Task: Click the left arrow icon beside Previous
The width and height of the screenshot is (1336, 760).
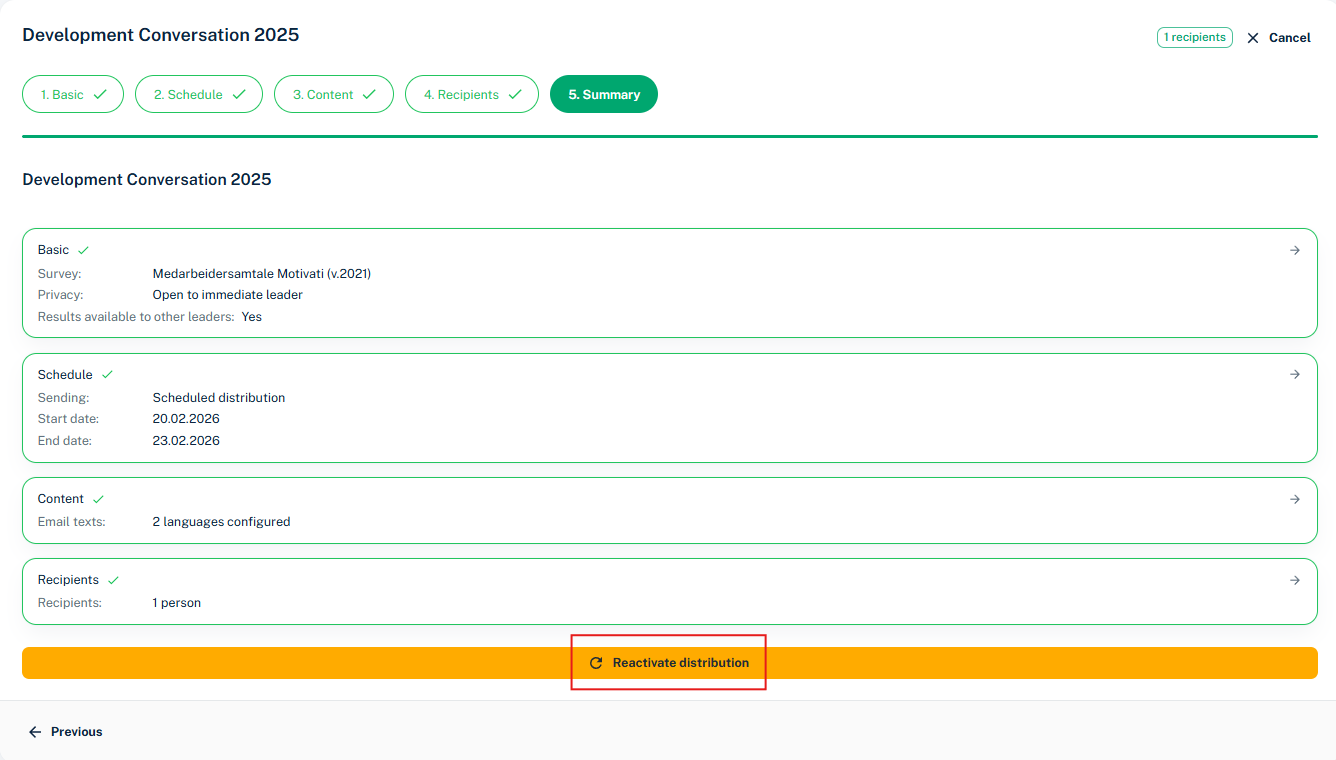Action: pos(35,732)
